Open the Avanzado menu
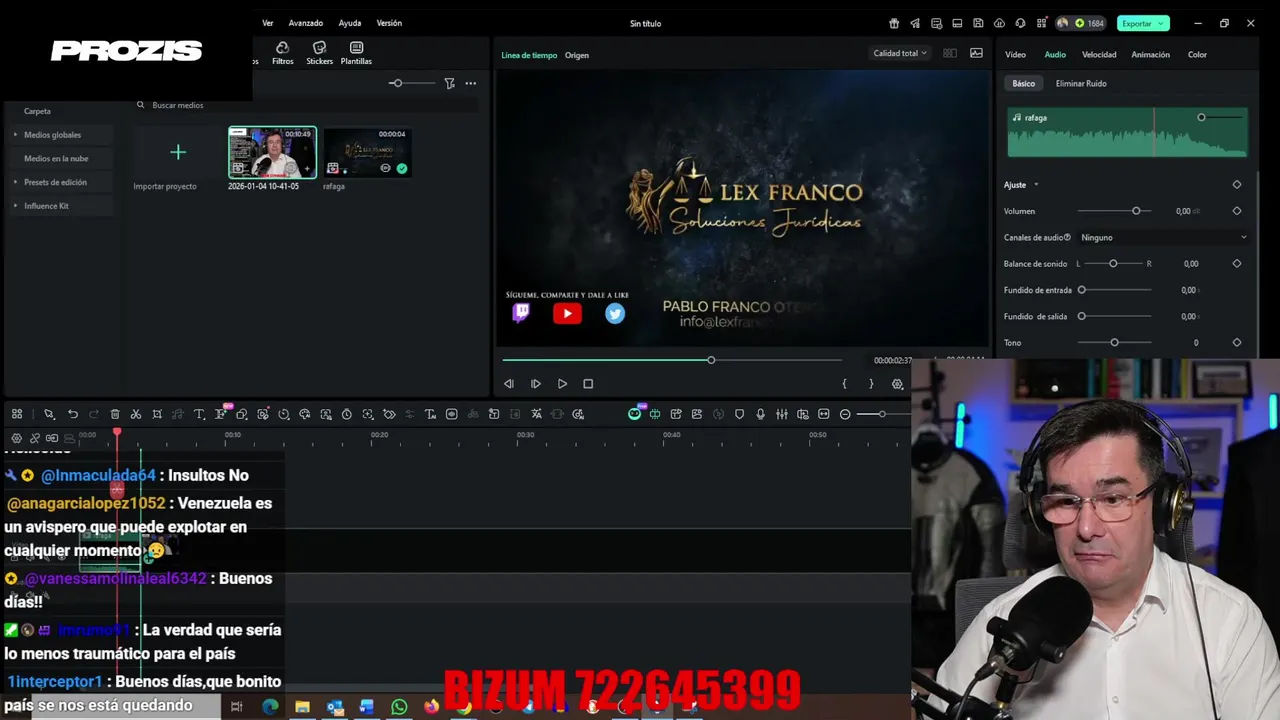 tap(306, 23)
